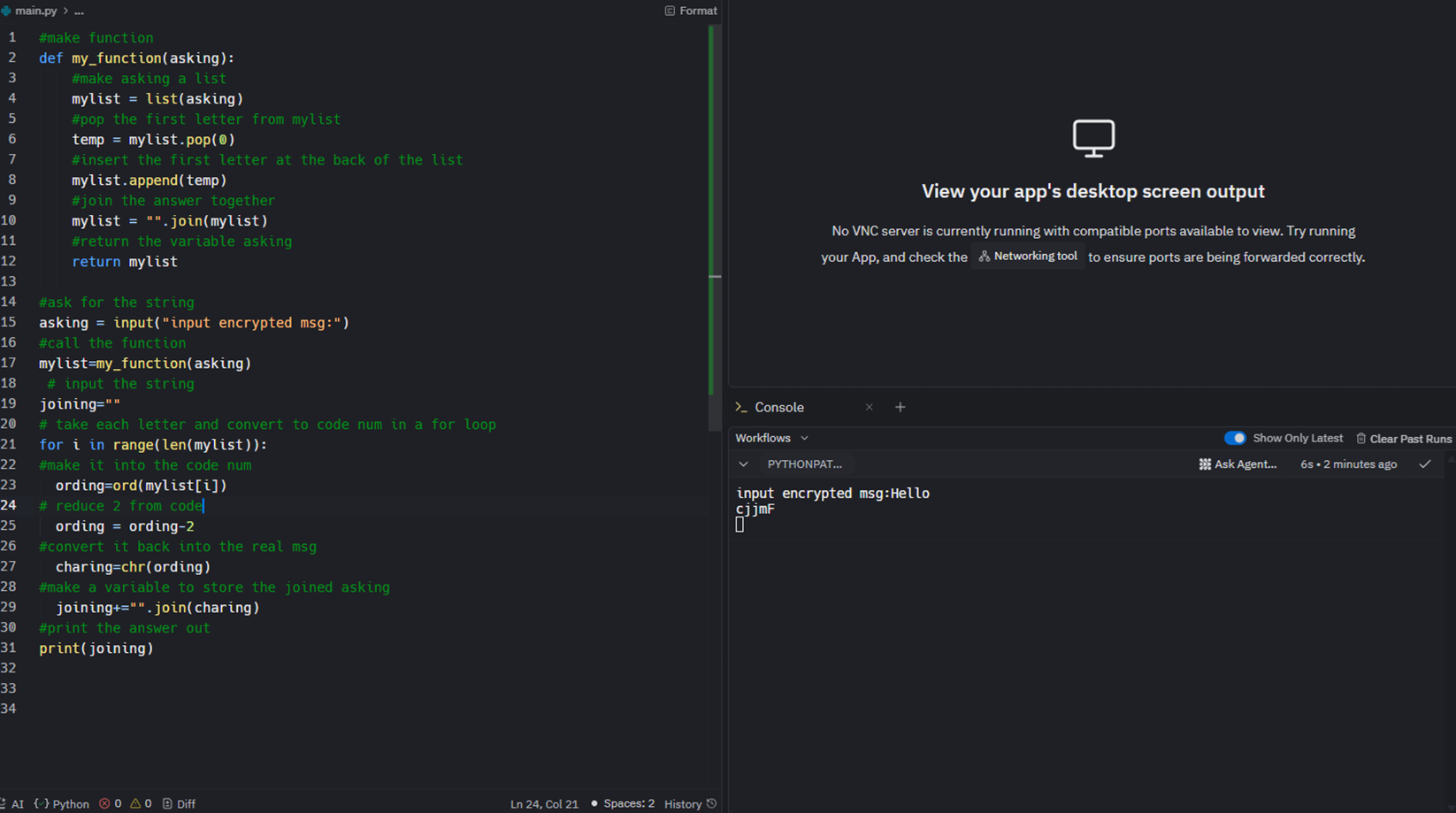Toggle the Show Only Latest switch

point(1234,438)
